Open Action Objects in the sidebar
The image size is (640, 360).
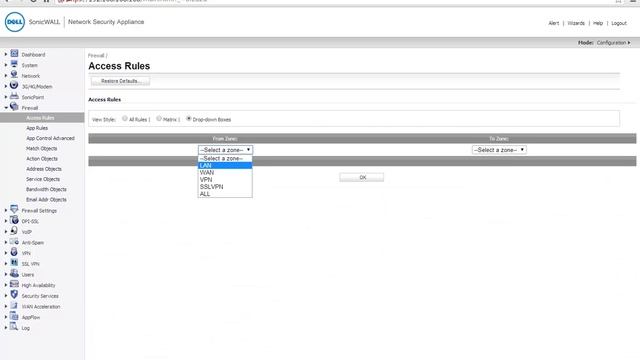(42, 159)
